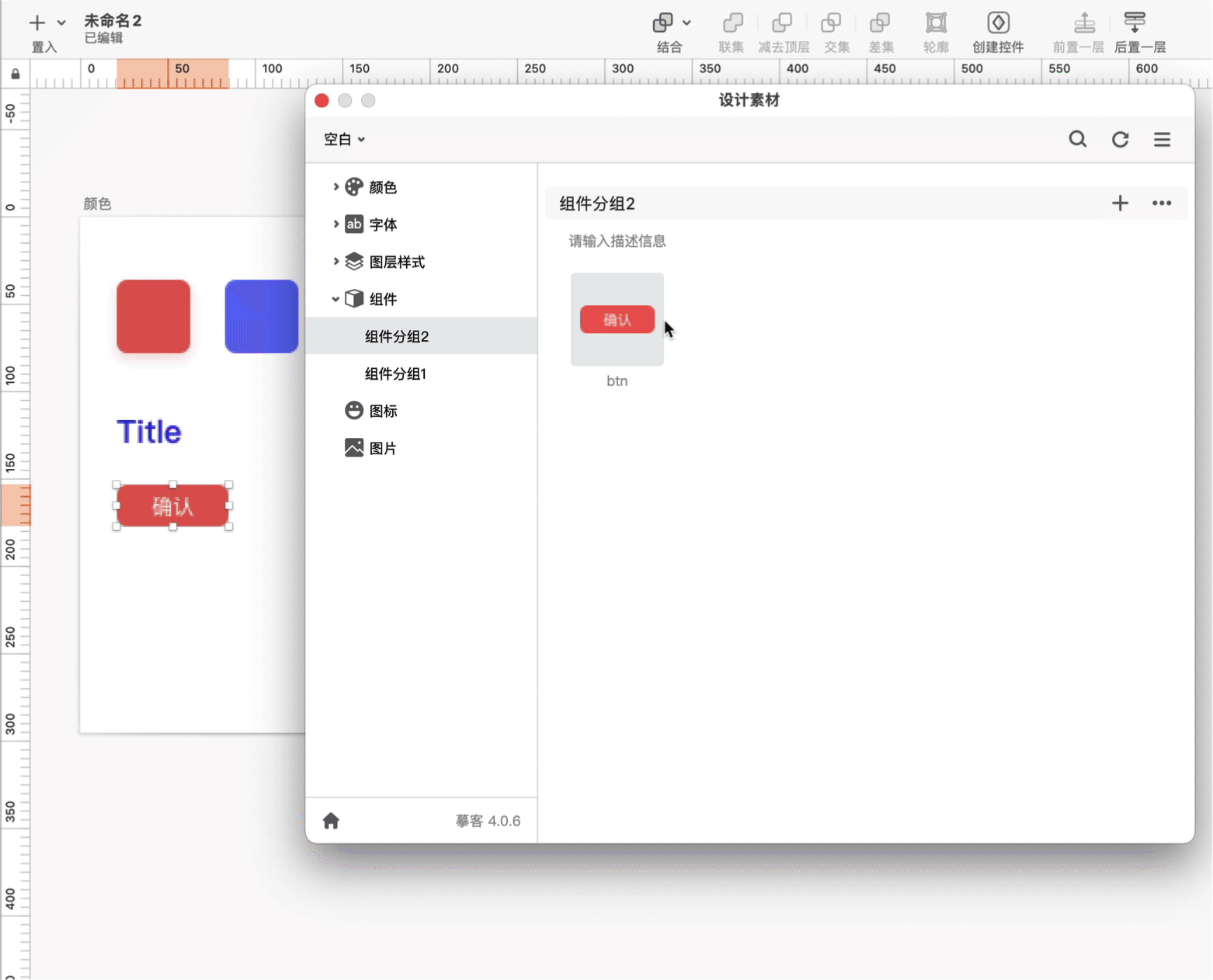Select 组件分组1 in the sidebar
Image resolution: width=1213 pixels, height=980 pixels.
pos(396,374)
